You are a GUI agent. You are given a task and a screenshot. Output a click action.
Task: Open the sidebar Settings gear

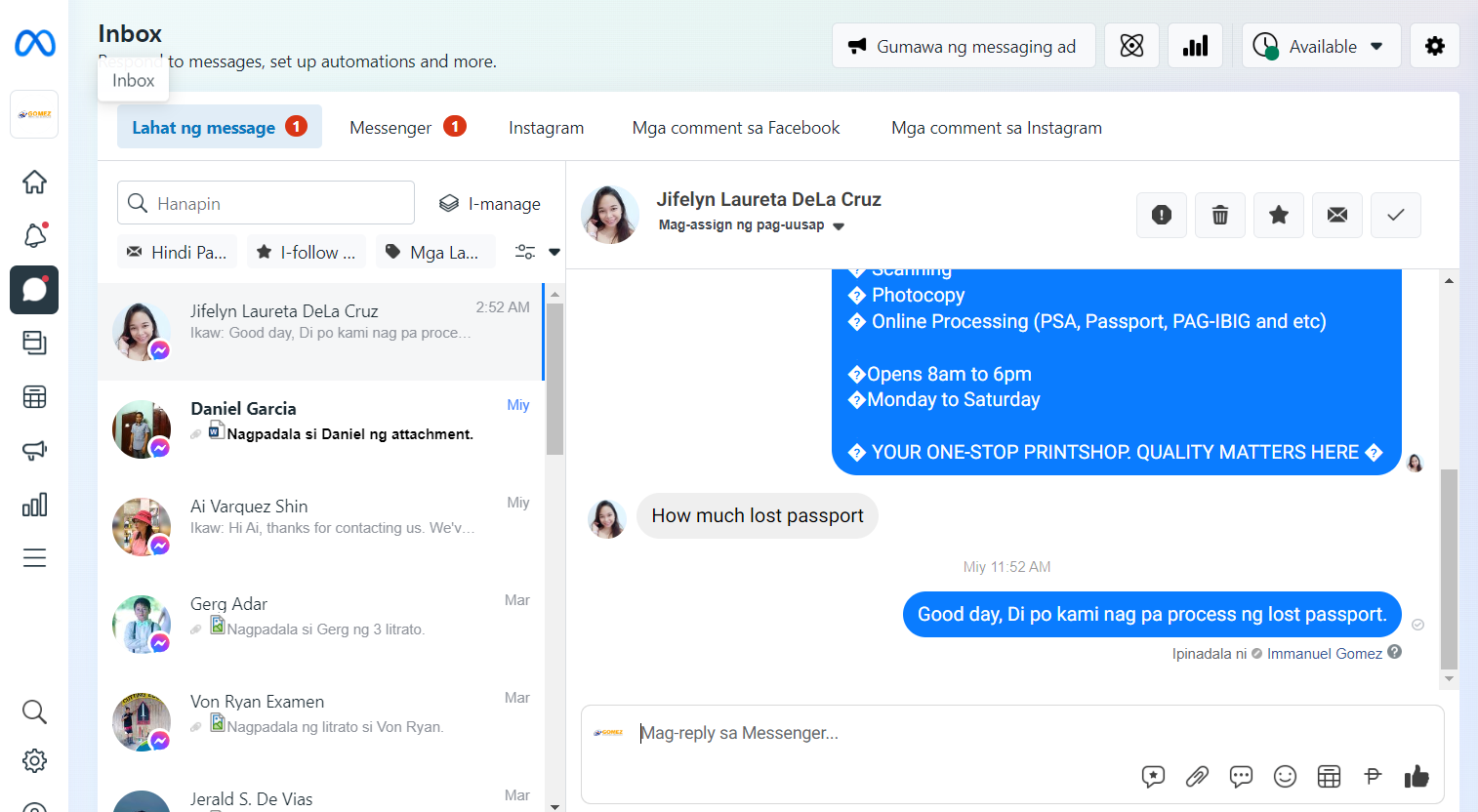34,760
